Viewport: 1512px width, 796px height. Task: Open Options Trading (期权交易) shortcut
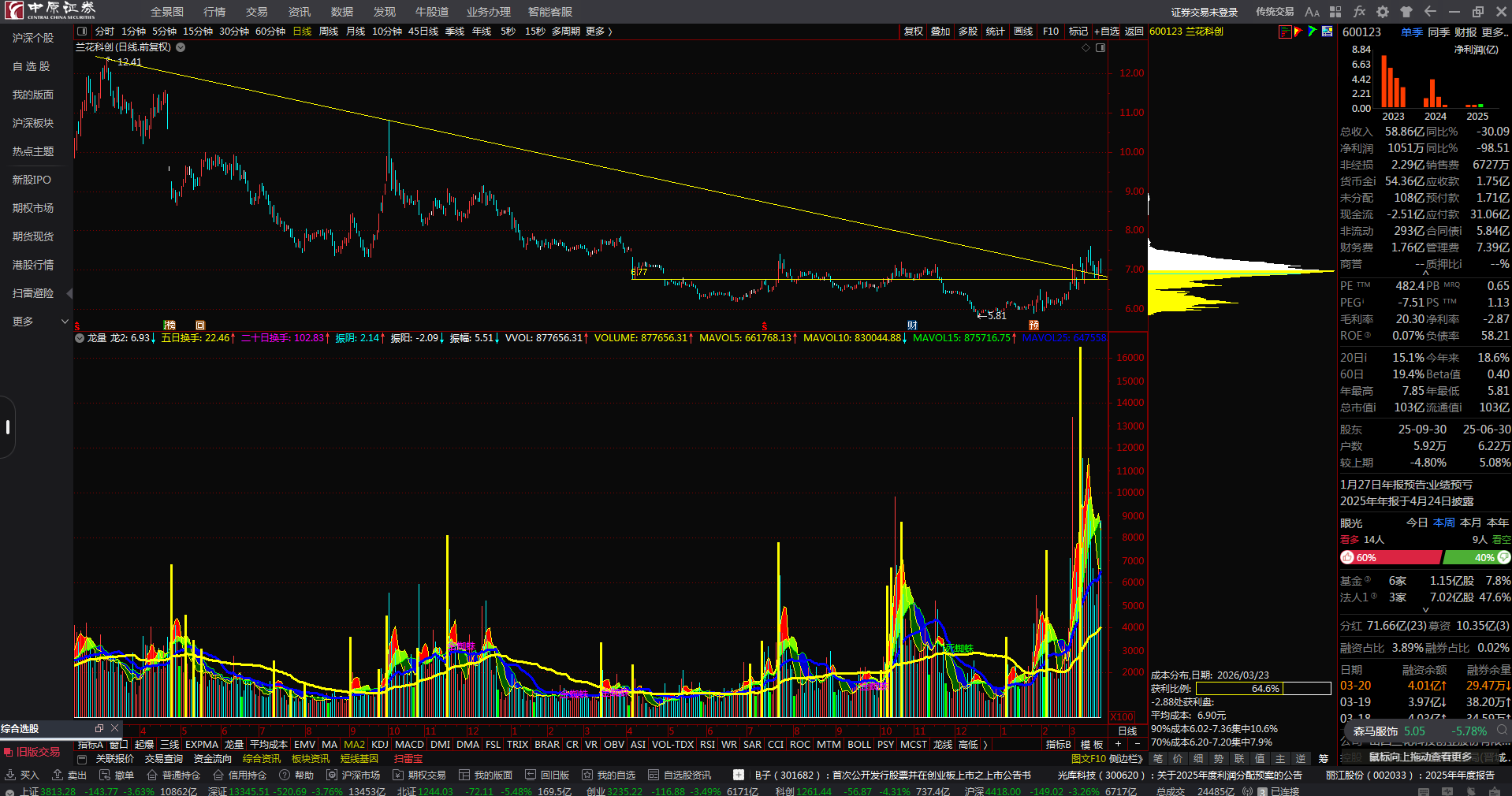click(x=419, y=776)
